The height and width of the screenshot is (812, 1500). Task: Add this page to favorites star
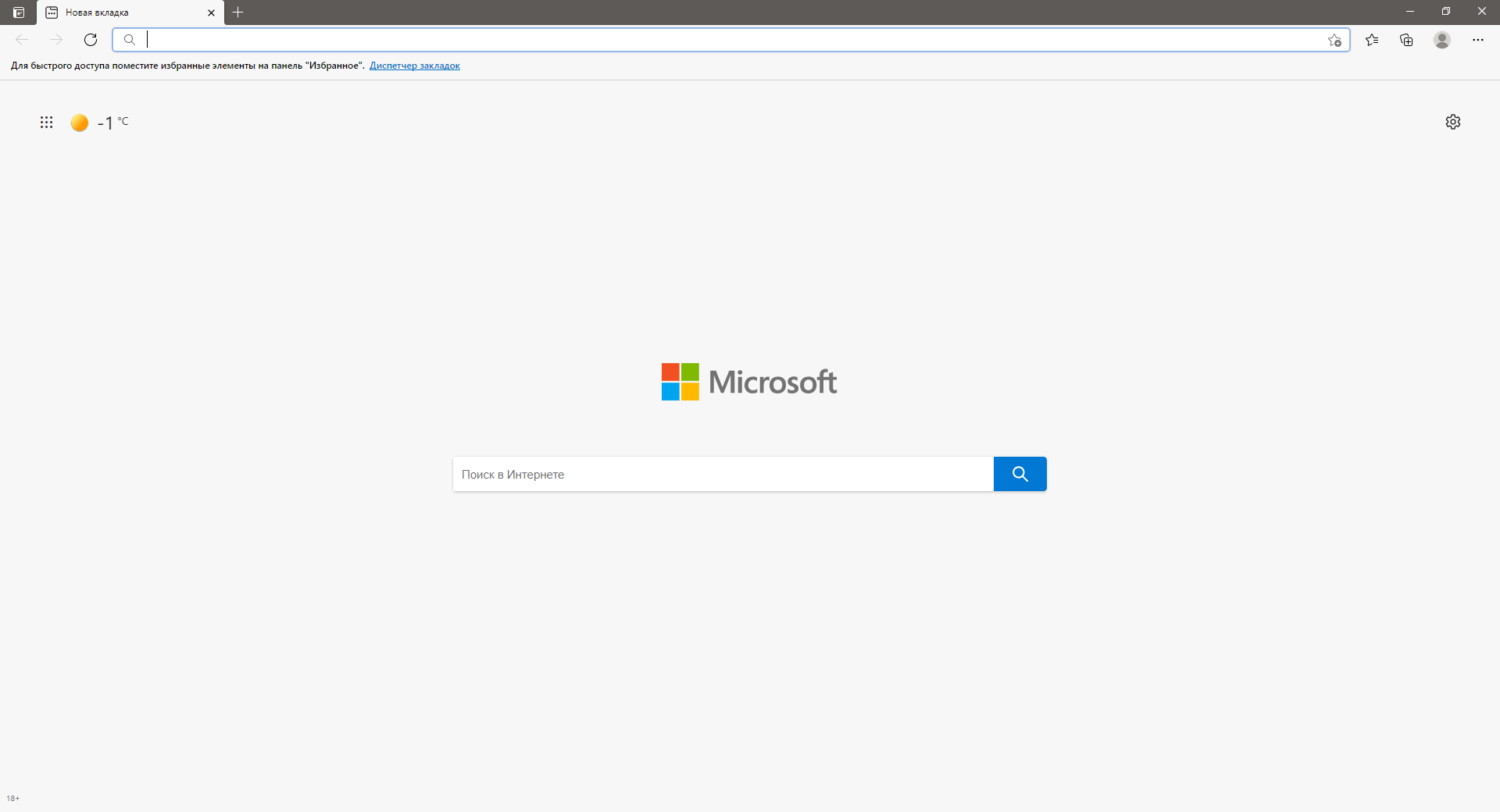coord(1334,41)
